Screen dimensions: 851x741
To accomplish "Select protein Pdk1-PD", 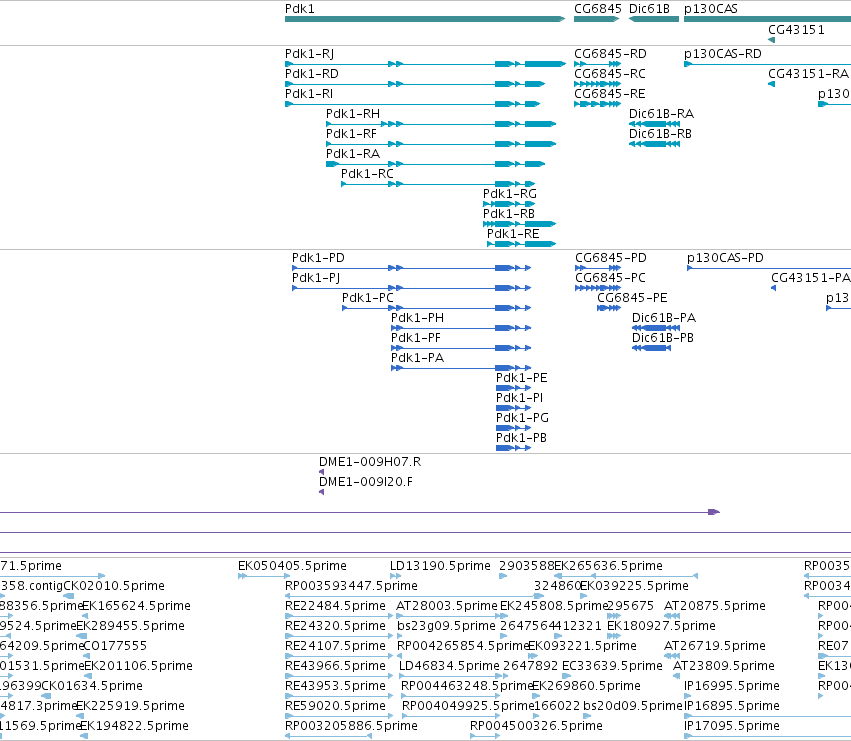I will tap(411, 268).
